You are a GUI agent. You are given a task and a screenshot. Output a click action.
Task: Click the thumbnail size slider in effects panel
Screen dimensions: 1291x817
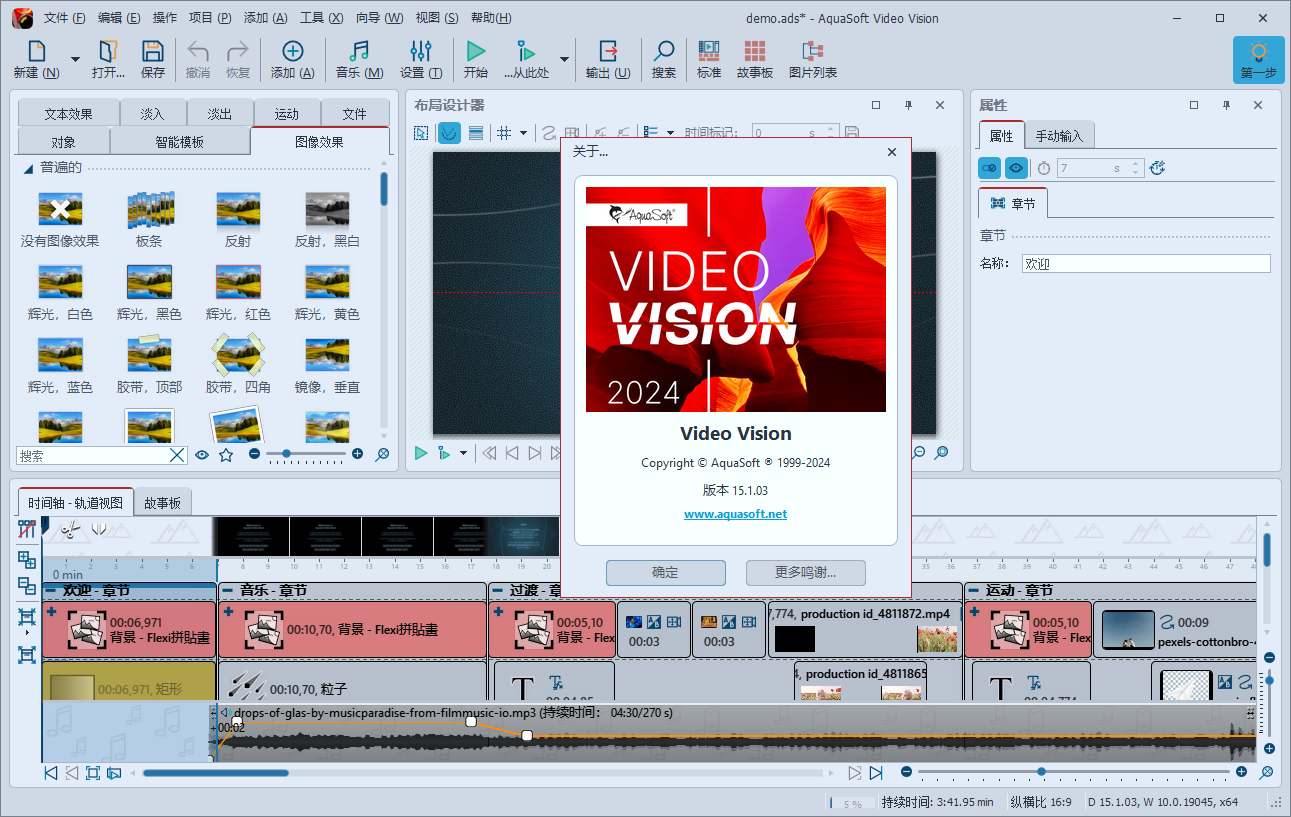point(305,454)
